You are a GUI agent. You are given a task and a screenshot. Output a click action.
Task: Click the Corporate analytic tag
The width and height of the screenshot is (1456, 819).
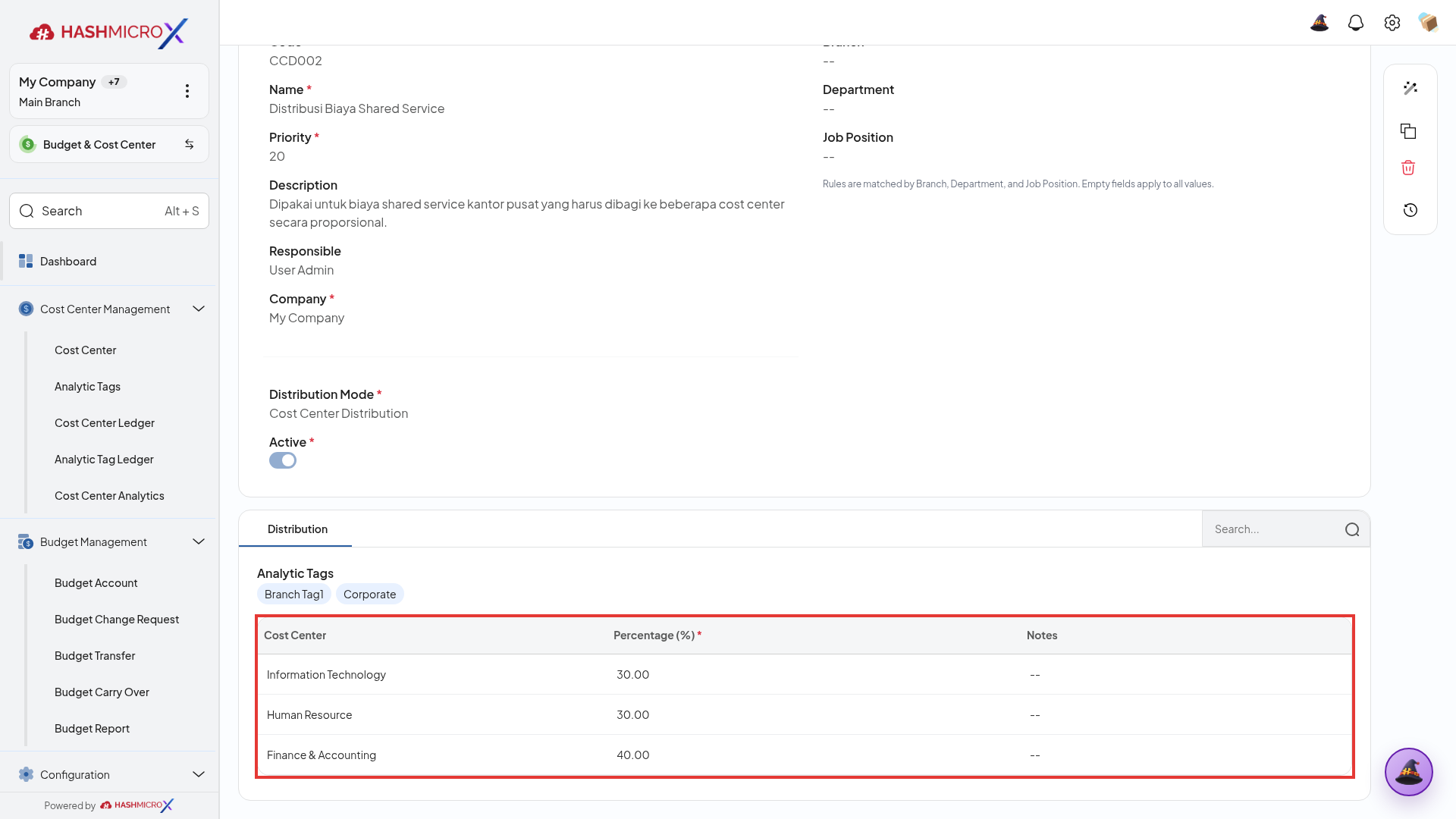point(370,595)
